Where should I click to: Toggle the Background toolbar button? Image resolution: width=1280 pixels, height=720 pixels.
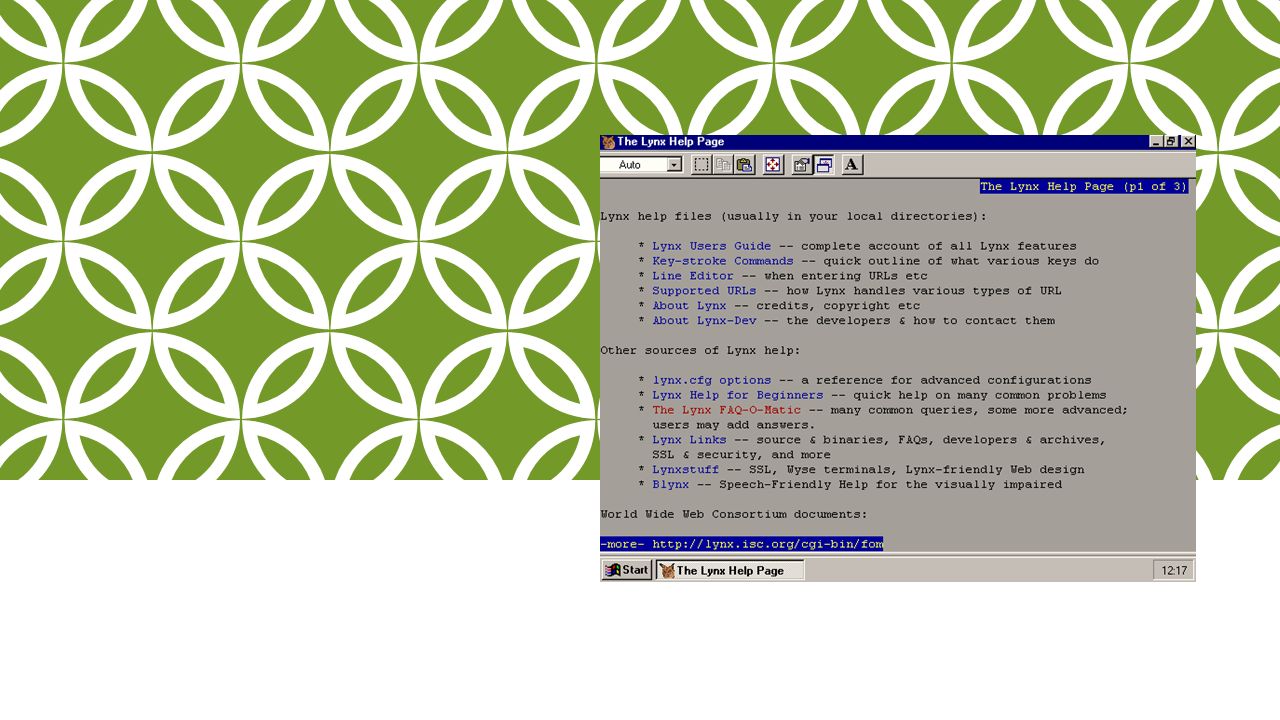pyautogui.click(x=824, y=165)
